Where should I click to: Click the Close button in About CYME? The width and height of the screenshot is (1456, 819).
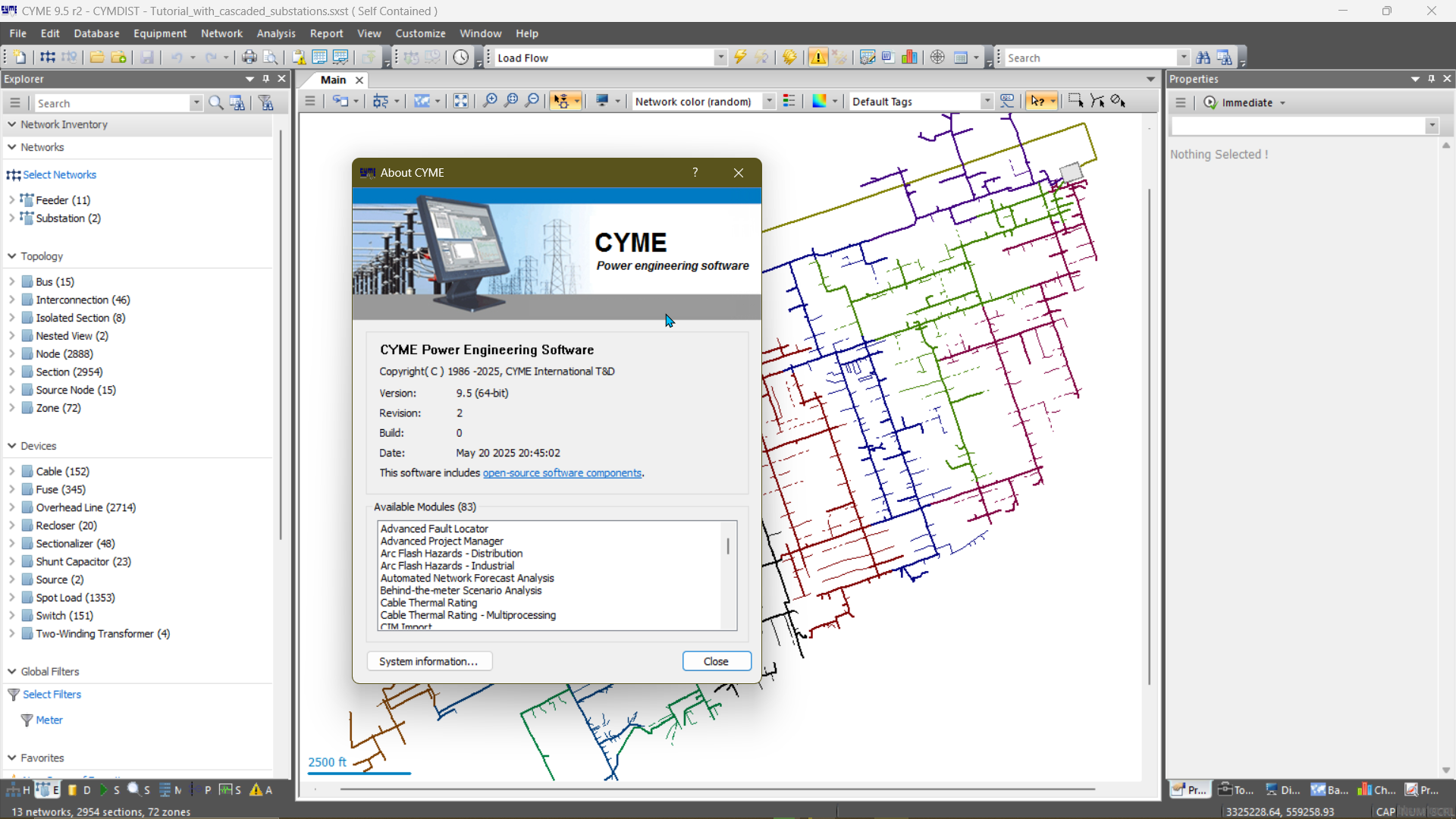[717, 661]
